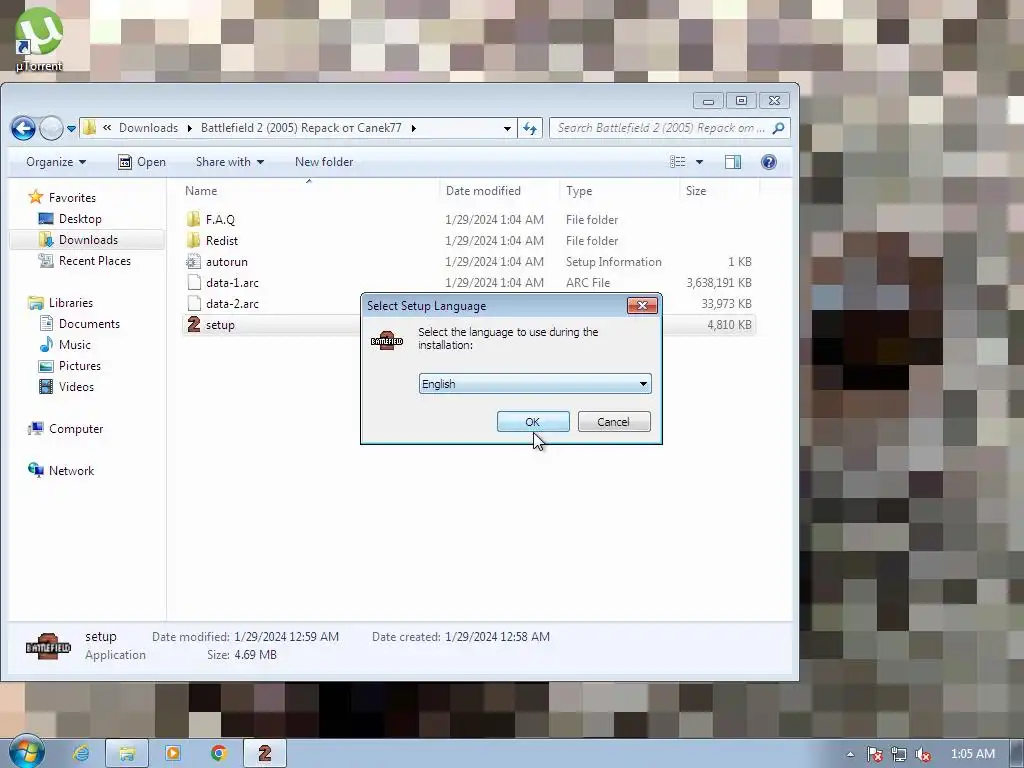Click the Battlefield 2 setup taskbar icon
This screenshot has height=768, width=1024.
tap(264, 753)
